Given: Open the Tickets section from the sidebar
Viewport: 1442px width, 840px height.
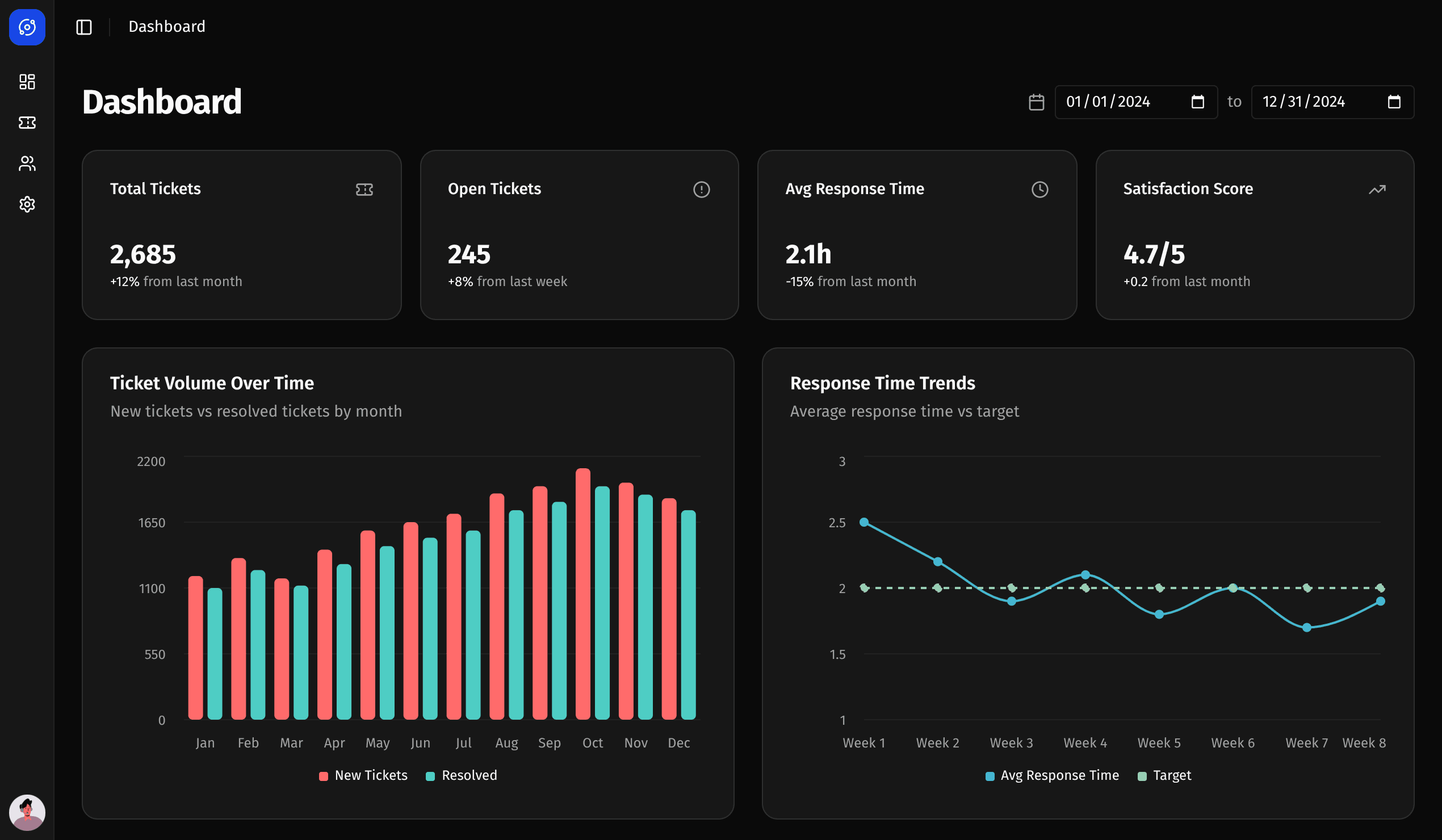Looking at the screenshot, I should tap(27, 123).
